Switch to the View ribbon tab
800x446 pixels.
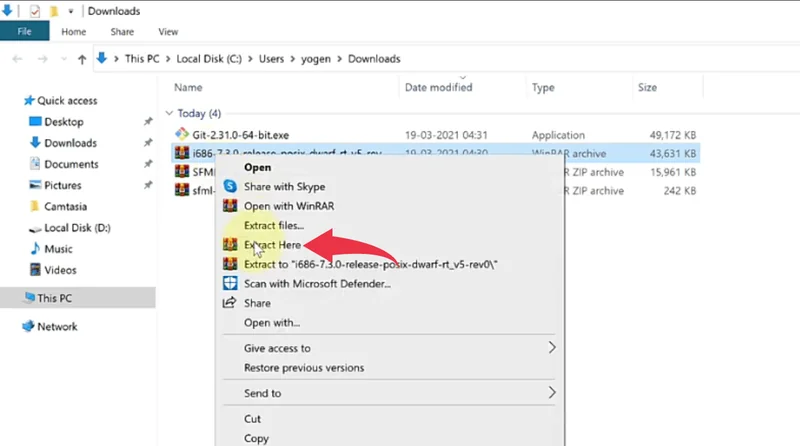coord(168,32)
